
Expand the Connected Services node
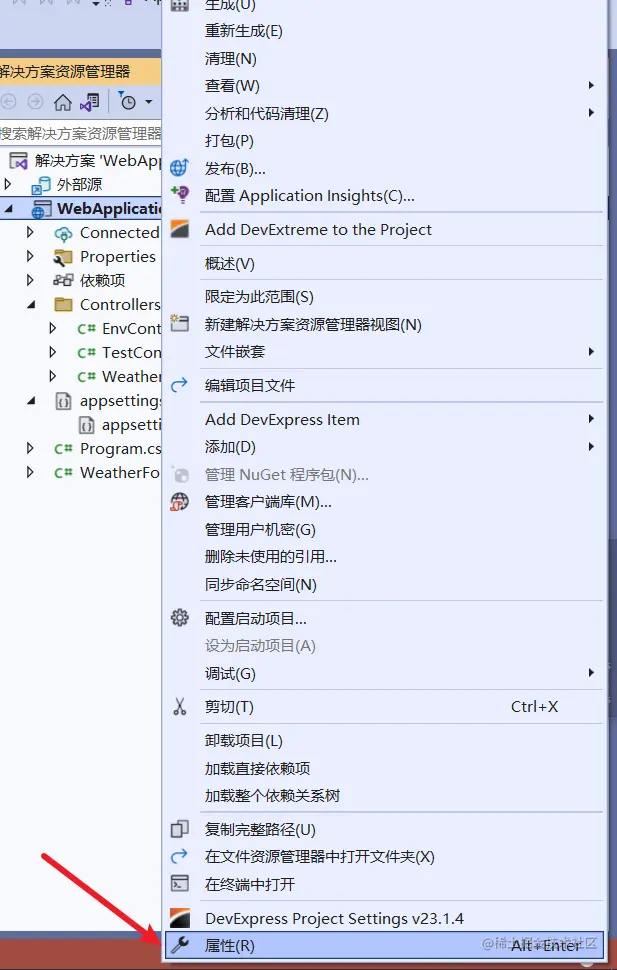pos(30,233)
